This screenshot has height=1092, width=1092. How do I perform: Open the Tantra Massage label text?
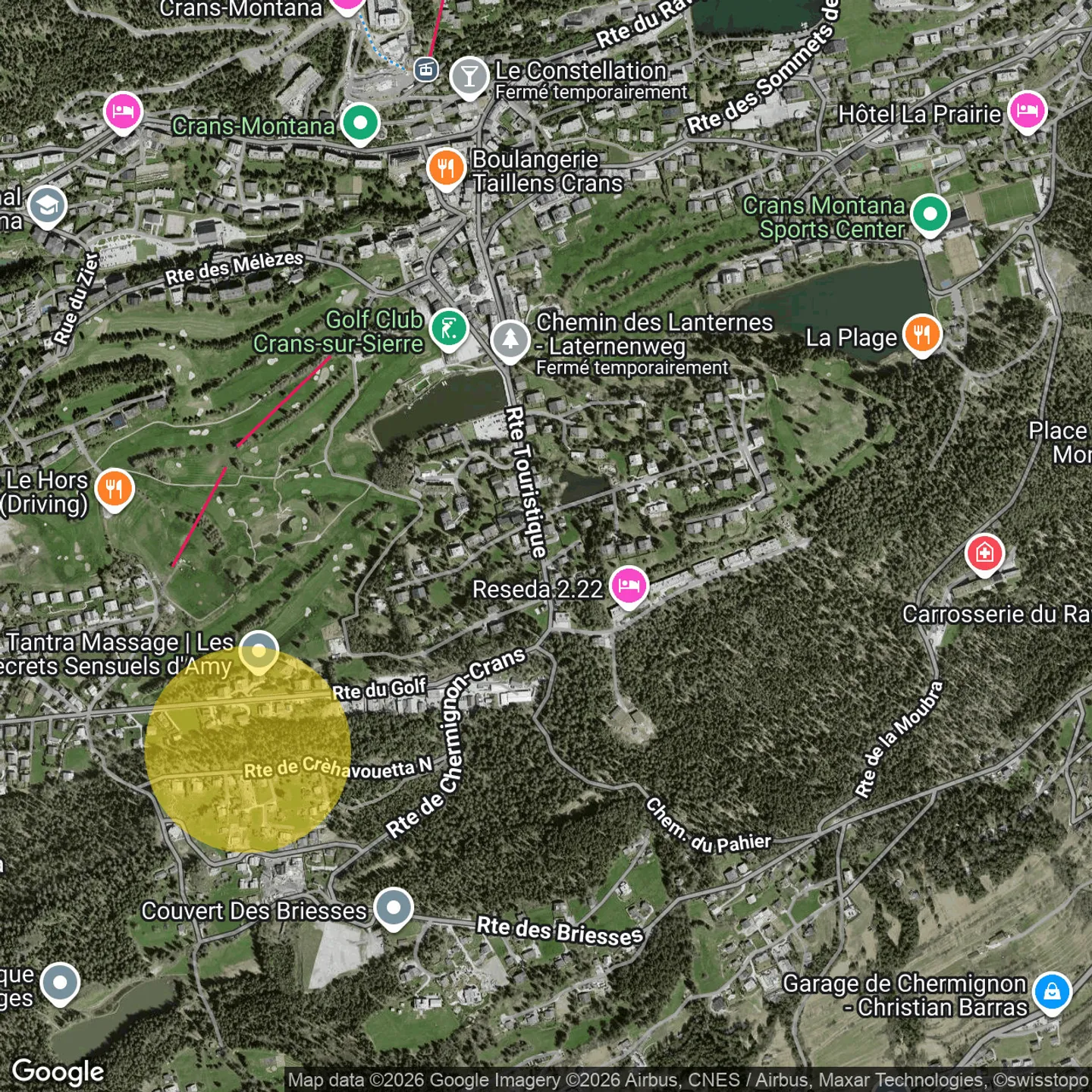[x=118, y=654]
